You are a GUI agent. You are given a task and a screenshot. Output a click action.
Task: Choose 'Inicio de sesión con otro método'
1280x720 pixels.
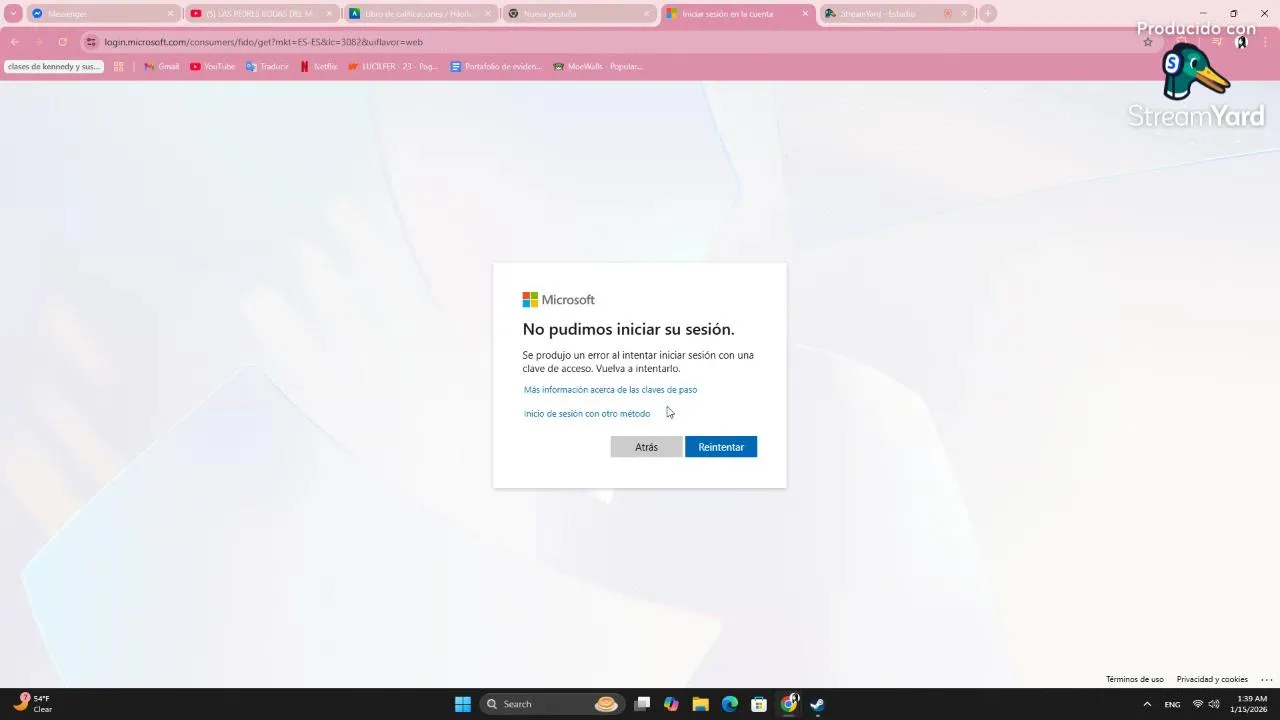587,414
